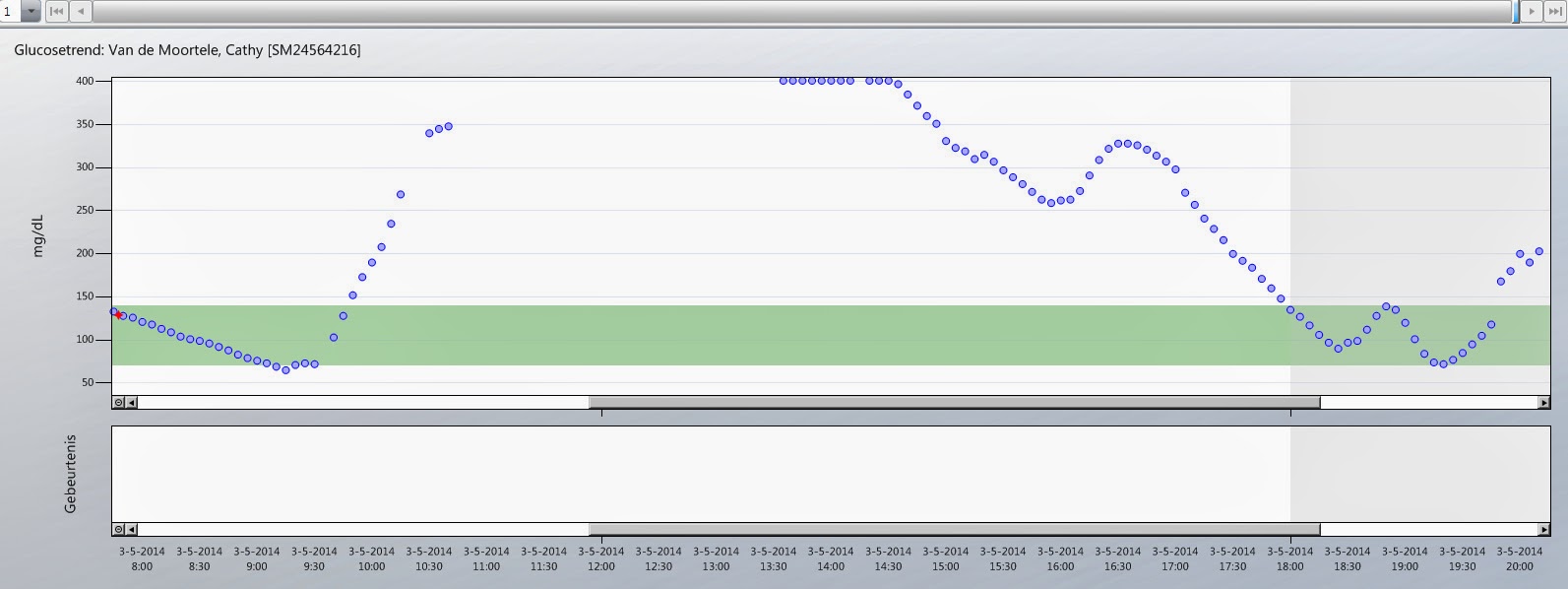The height and width of the screenshot is (589, 1568).
Task: Click the glucose chart horizontal scrollbar thumb
Action: [954, 402]
